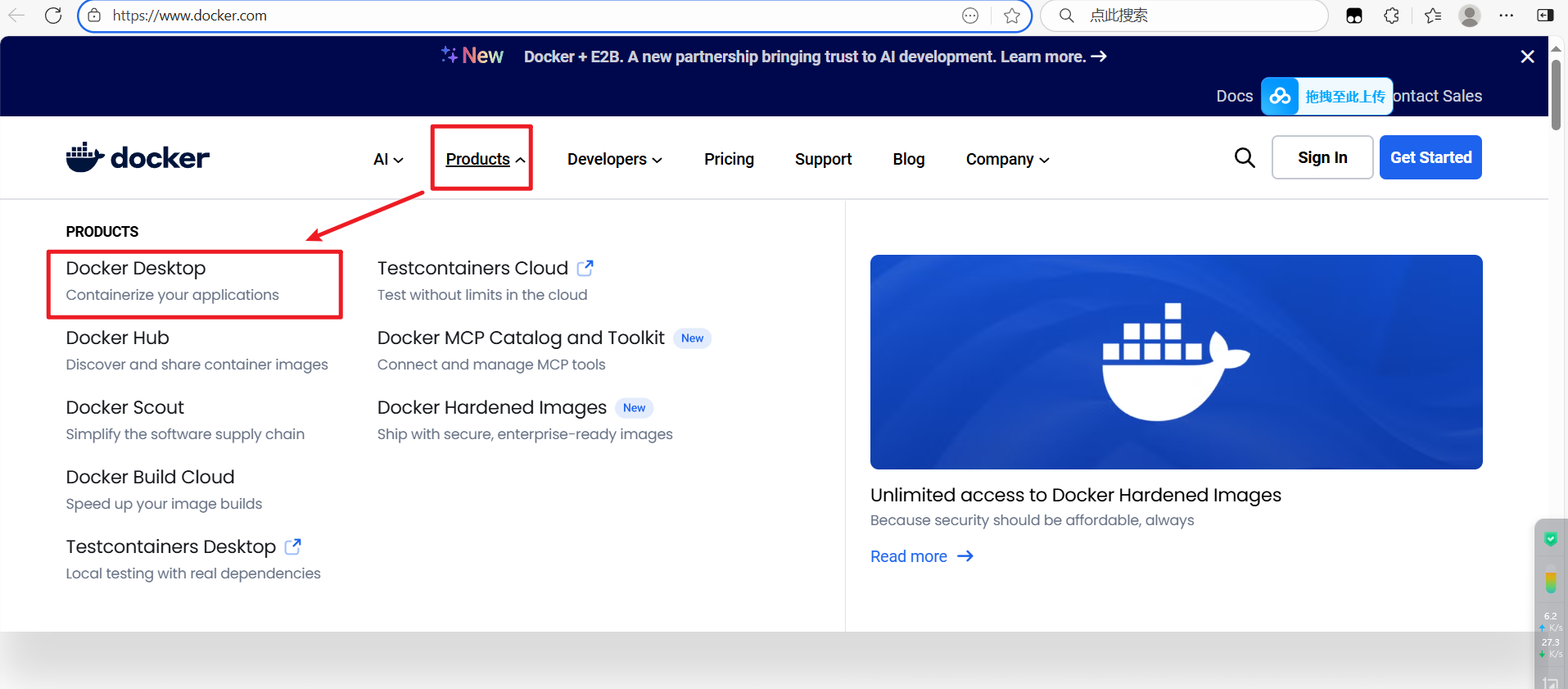Open the Support page
This screenshot has width=1568, height=689.
(823, 159)
